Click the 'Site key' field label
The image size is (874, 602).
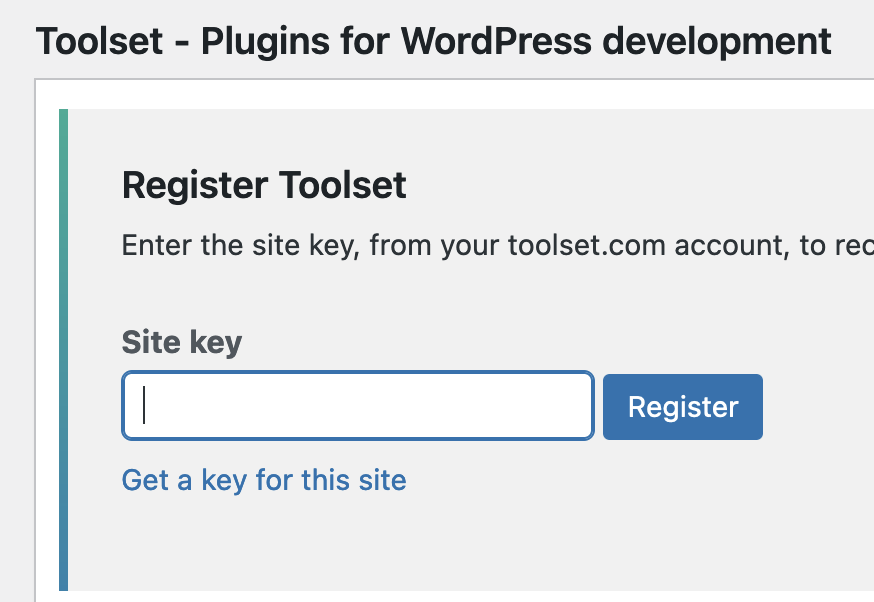(181, 343)
